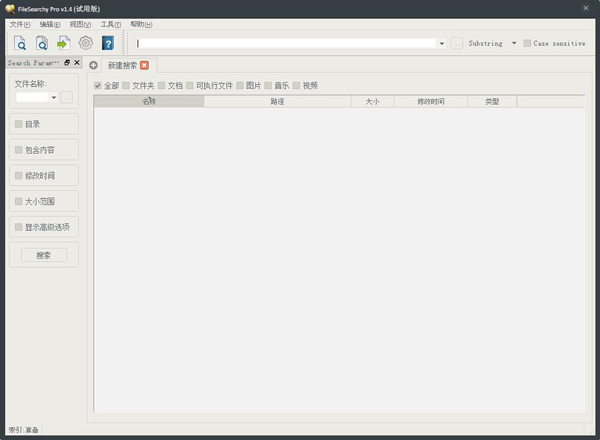Enable the 目录 checkbox
The width and height of the screenshot is (600, 440).
(18, 124)
